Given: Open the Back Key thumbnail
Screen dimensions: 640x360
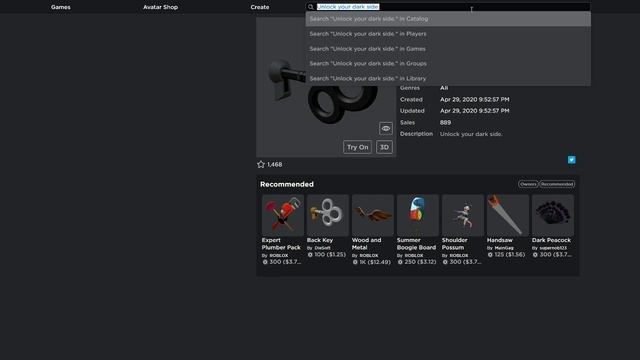Looking at the screenshot, I should [328, 215].
